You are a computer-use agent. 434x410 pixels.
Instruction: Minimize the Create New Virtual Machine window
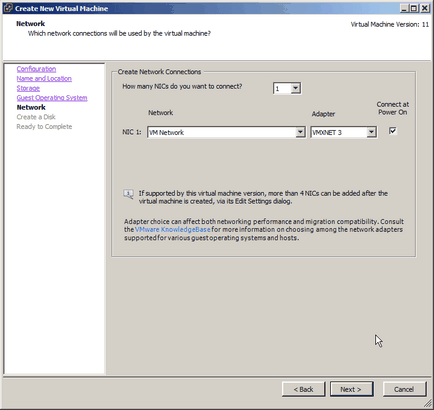tap(404, 8)
